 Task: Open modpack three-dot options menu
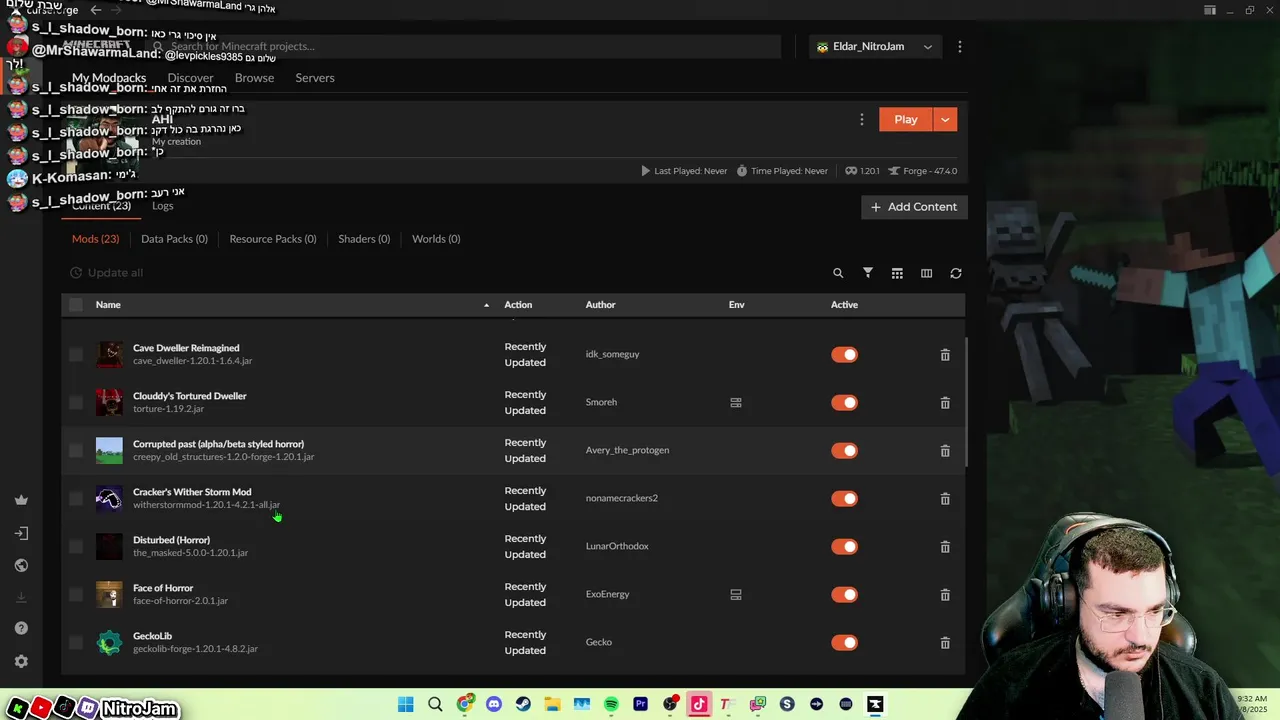pos(861,119)
